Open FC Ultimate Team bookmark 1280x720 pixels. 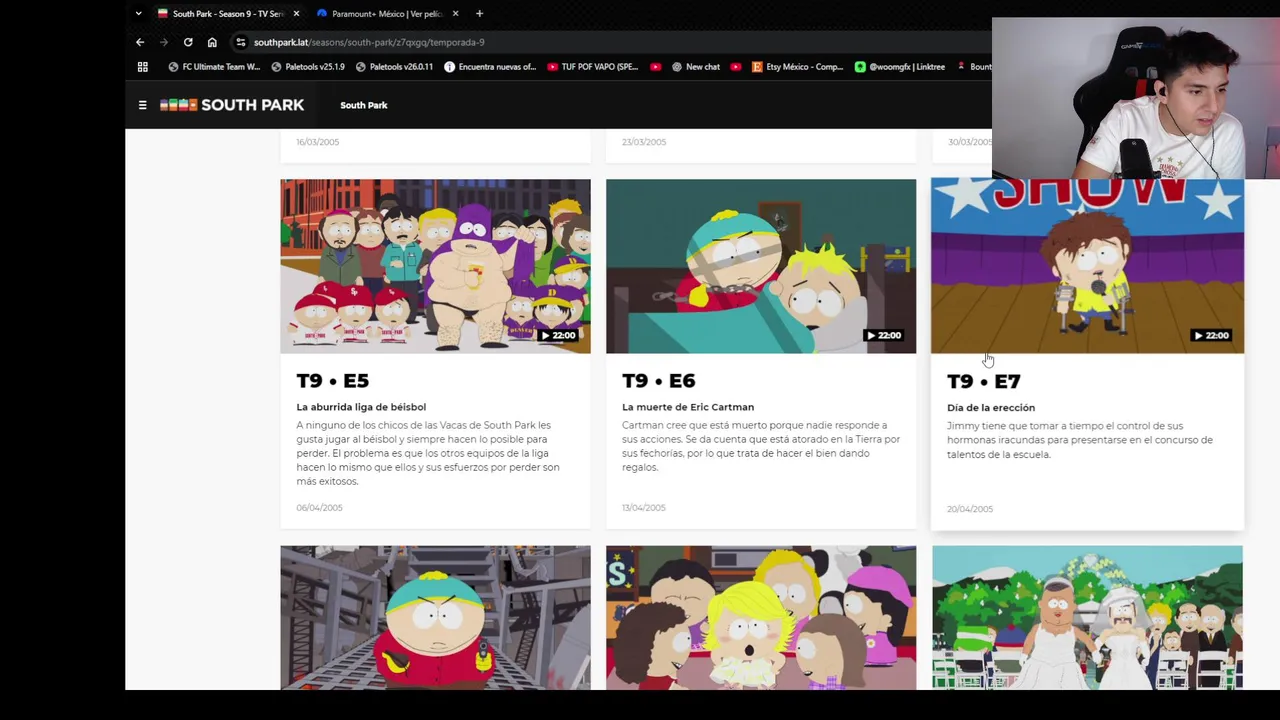(214, 67)
